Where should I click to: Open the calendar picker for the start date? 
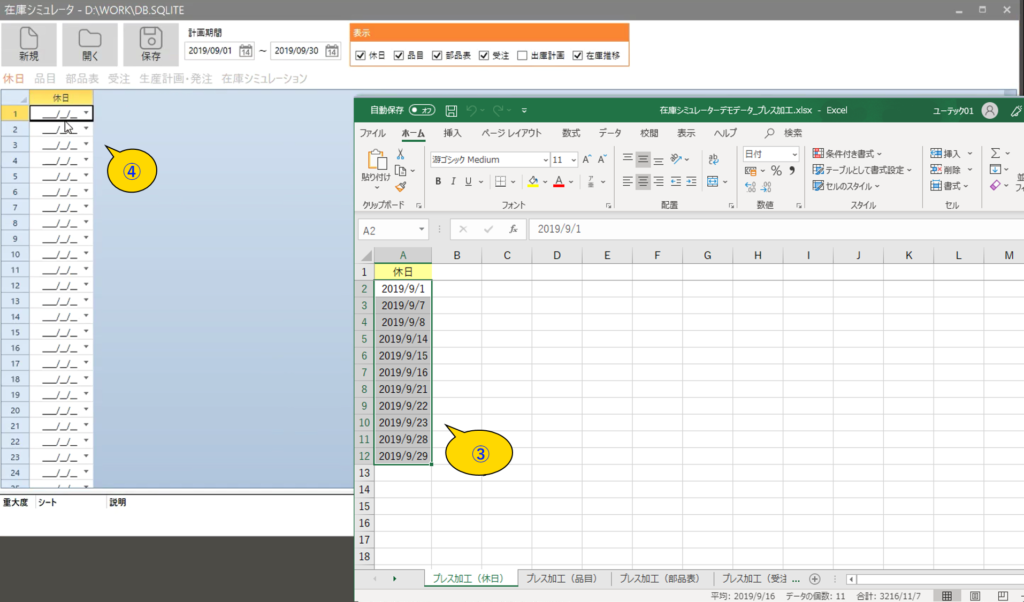[245, 51]
